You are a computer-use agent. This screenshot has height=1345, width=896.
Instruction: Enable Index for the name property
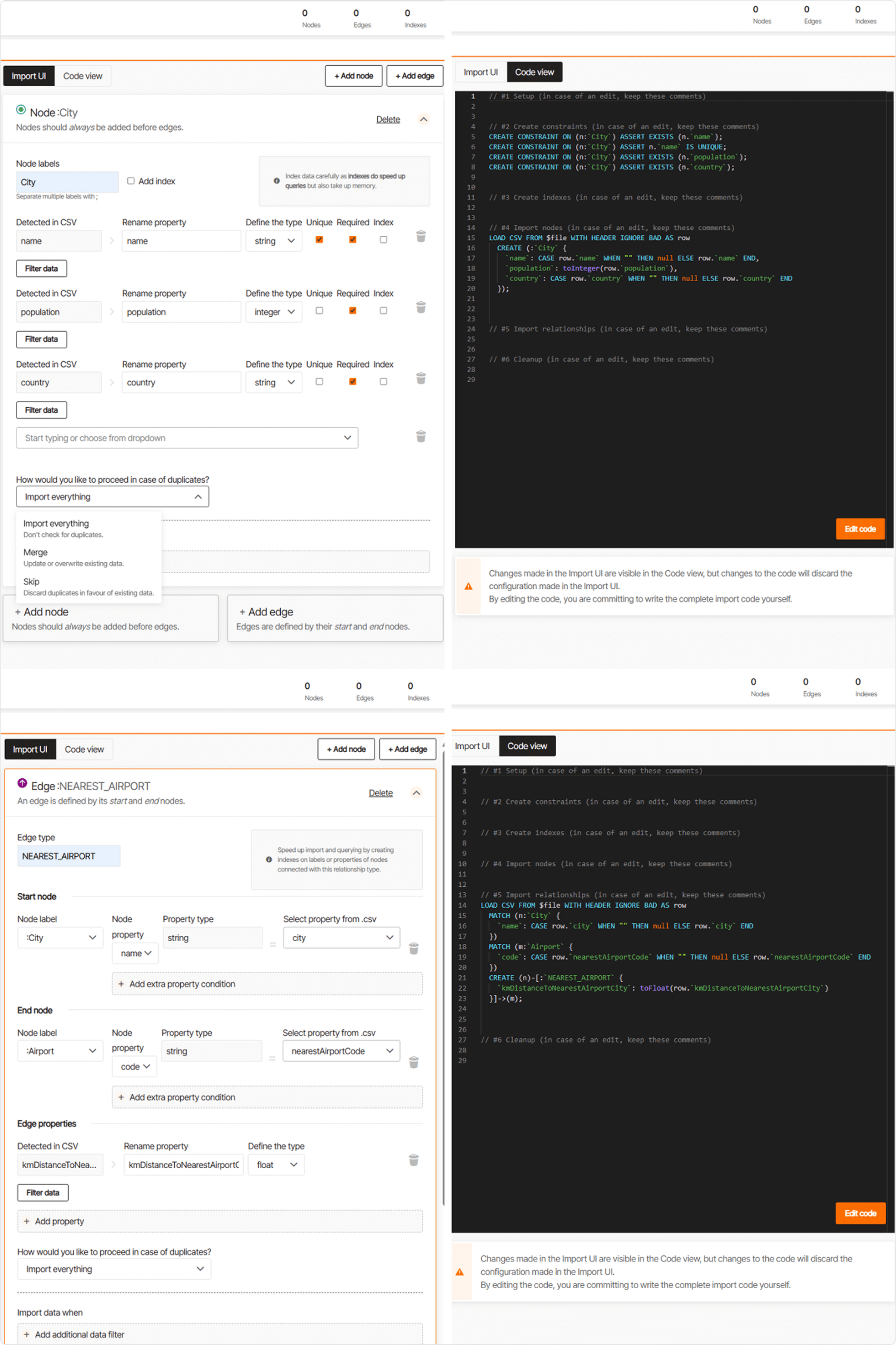(x=383, y=239)
